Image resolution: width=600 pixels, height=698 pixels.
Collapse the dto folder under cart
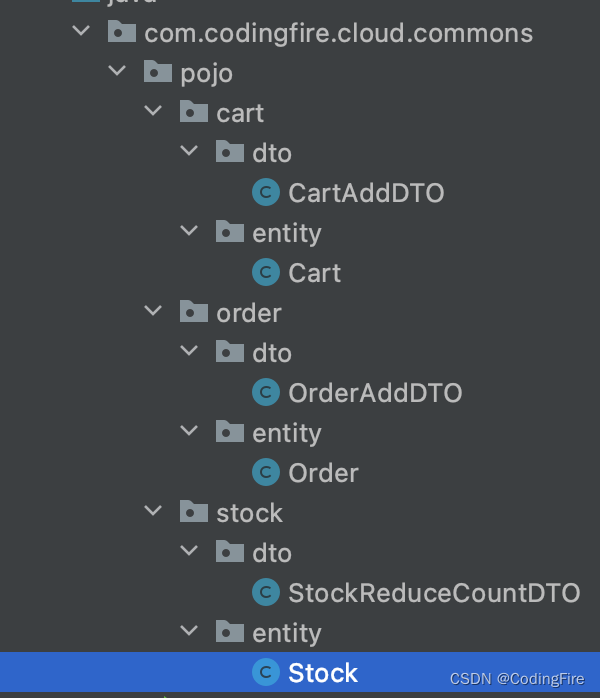[189, 151]
